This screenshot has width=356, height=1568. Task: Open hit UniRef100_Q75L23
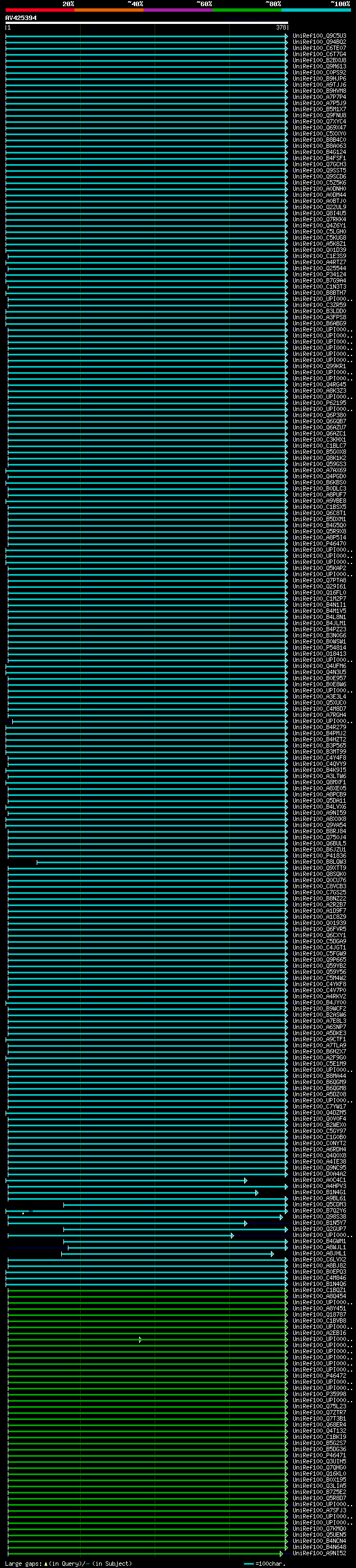(319, 1407)
